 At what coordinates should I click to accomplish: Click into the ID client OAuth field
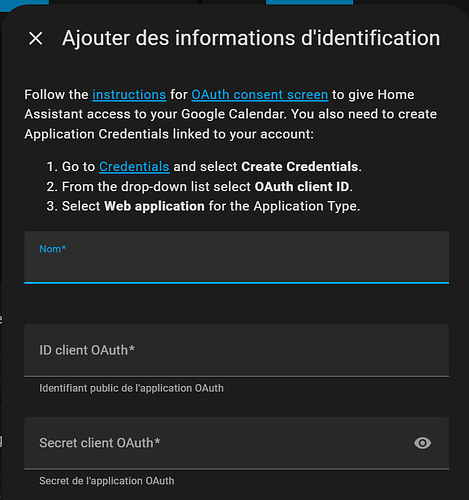pos(237,350)
